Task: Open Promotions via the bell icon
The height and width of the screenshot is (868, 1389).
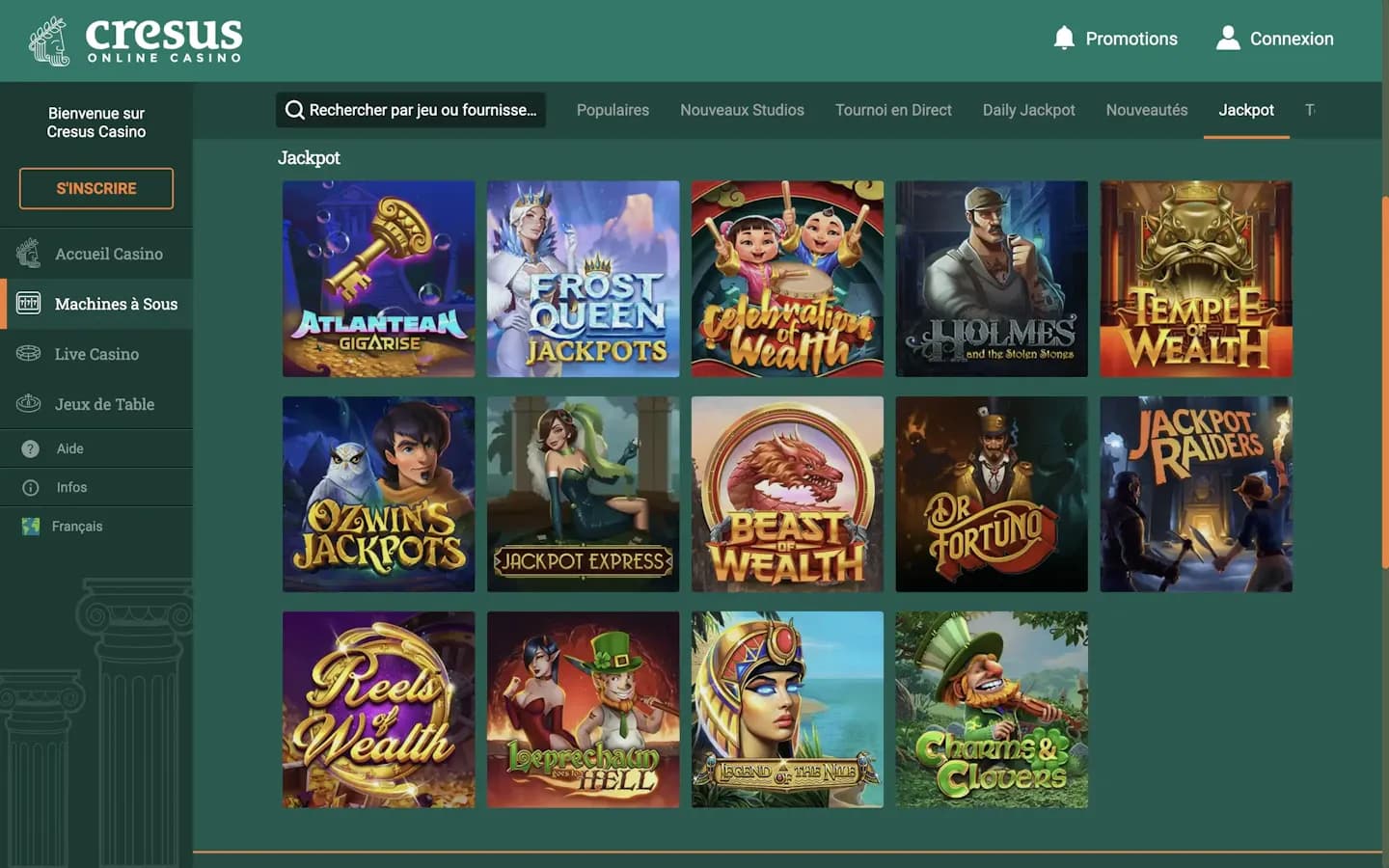Action: coord(1065,38)
